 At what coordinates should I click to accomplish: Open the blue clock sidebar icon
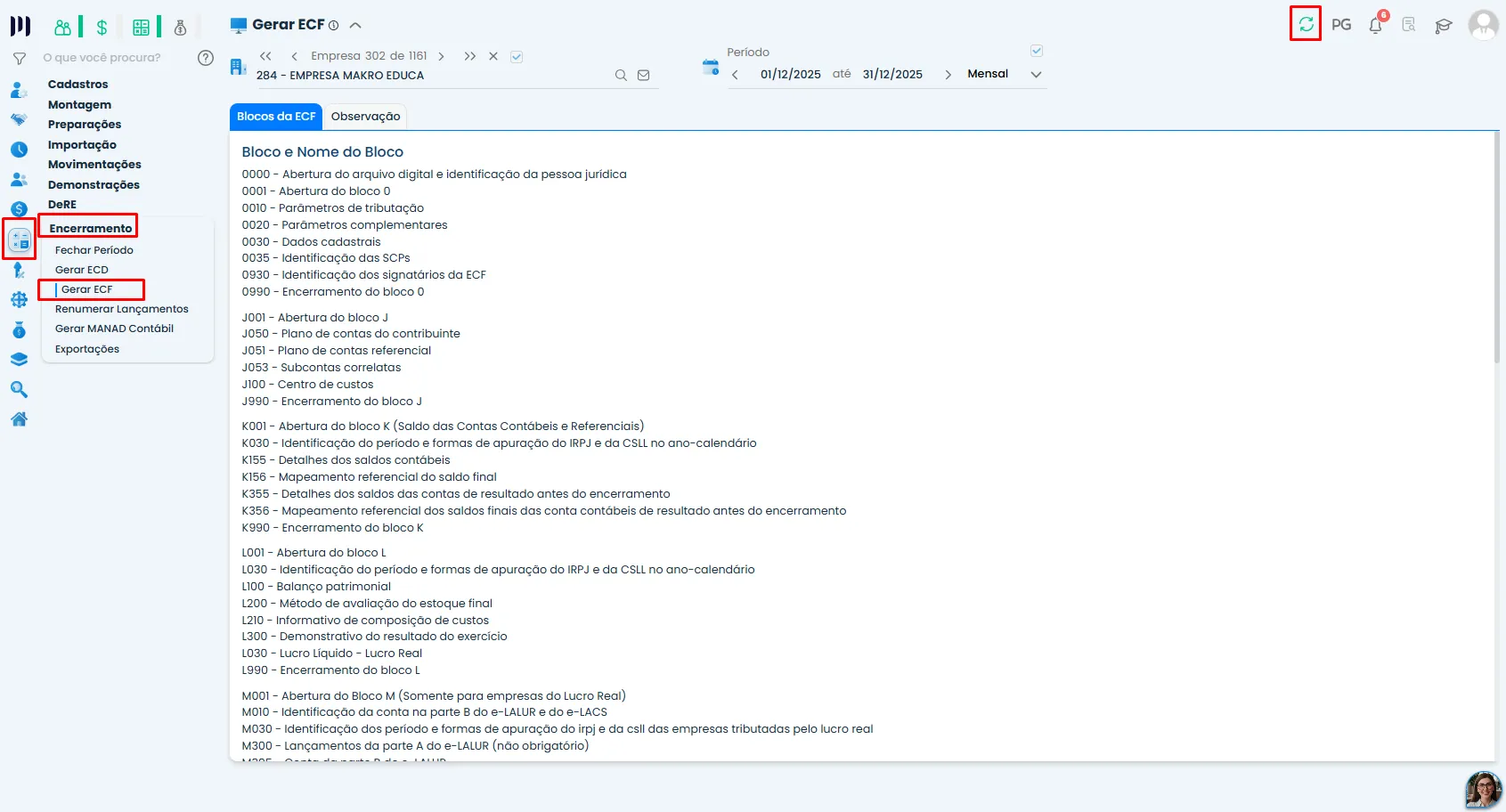click(x=19, y=150)
